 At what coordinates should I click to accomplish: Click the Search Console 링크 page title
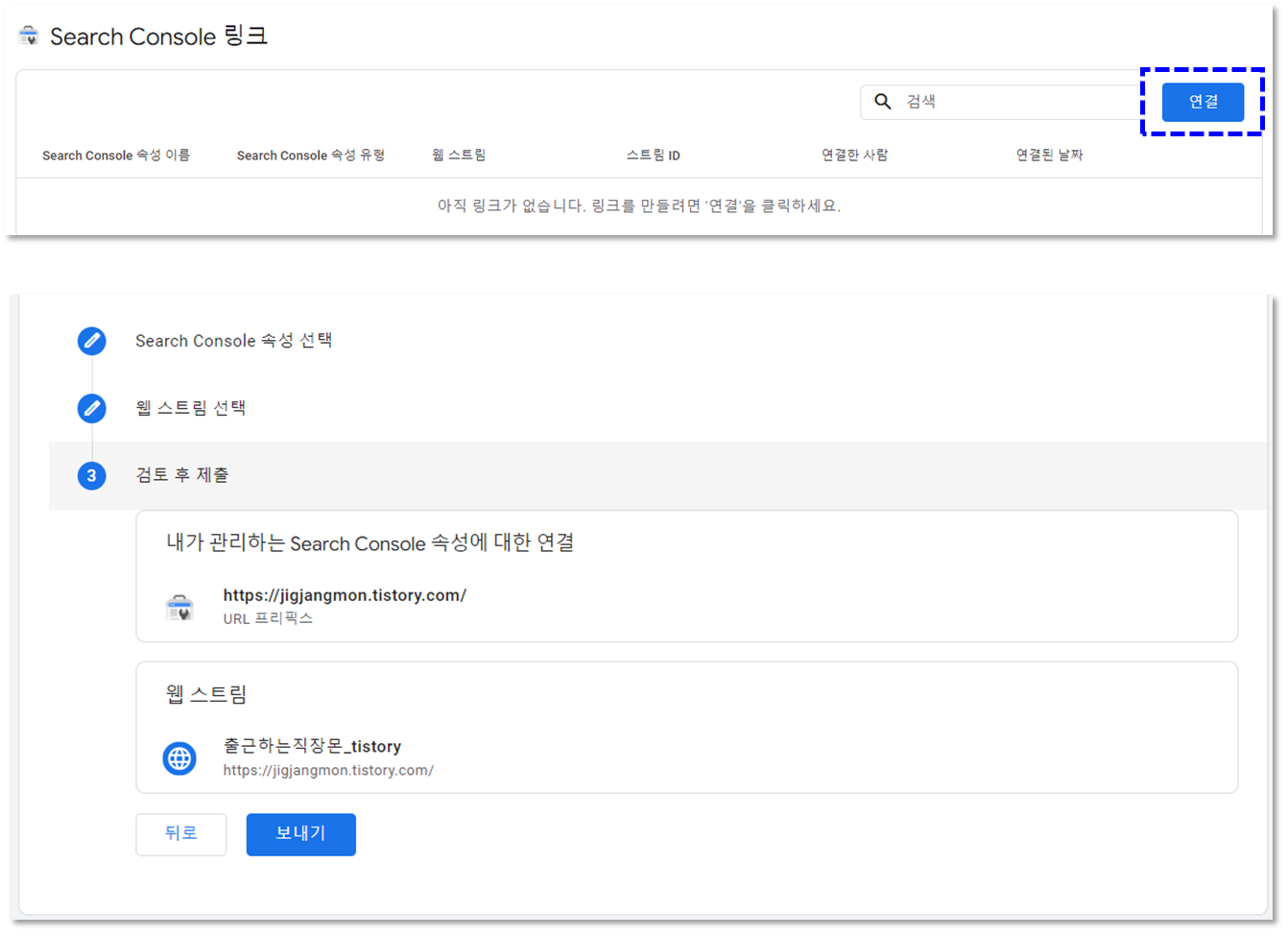pos(158,36)
